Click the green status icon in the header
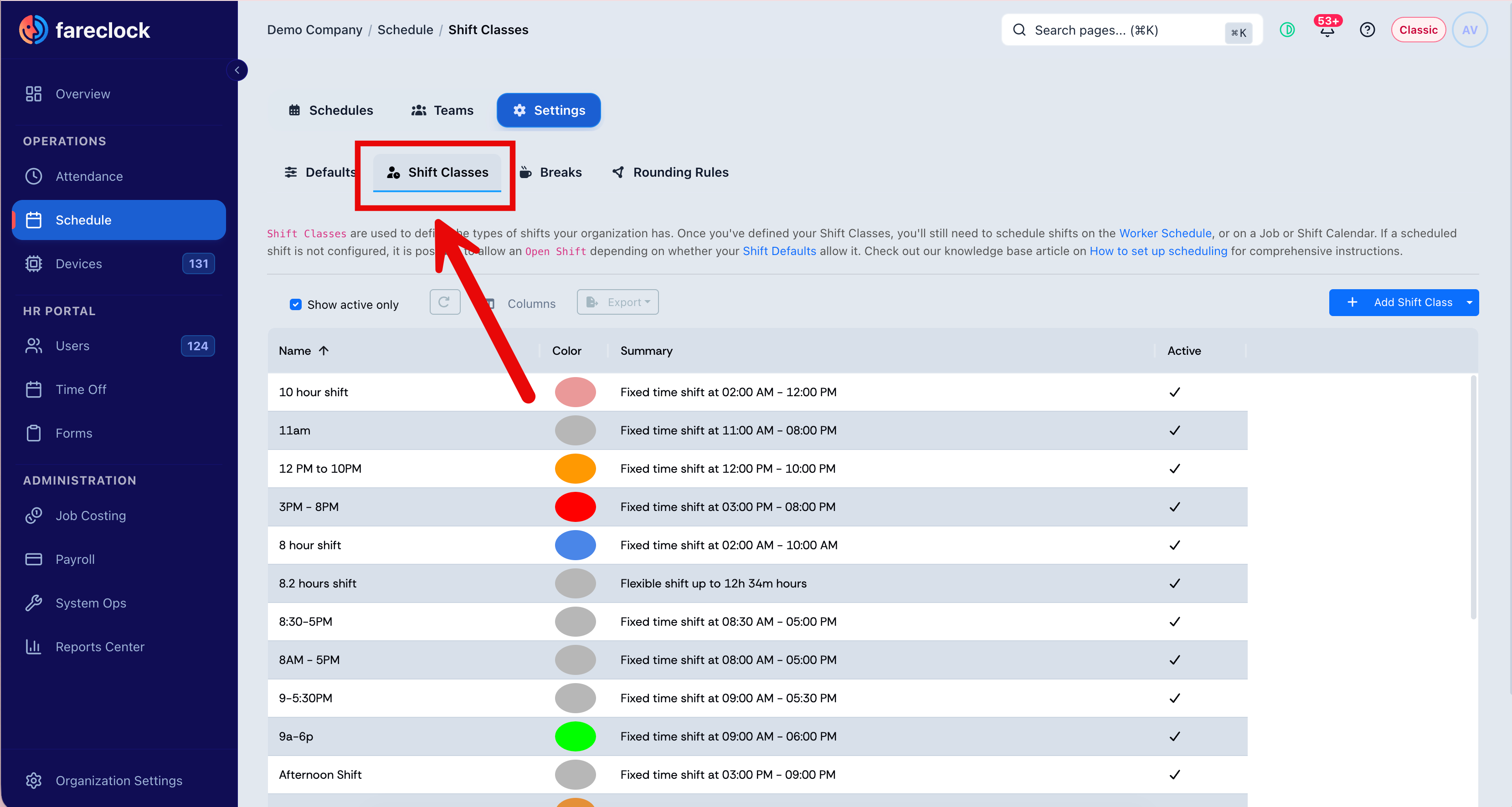The width and height of the screenshot is (1512, 807). pos(1286,30)
